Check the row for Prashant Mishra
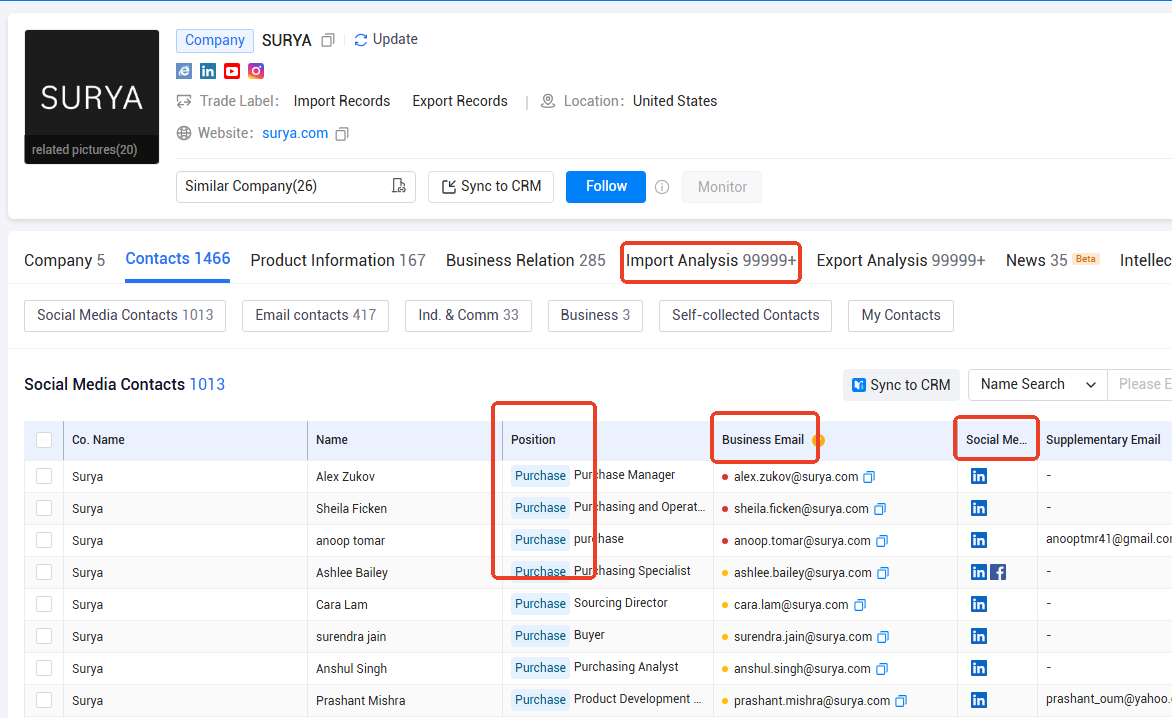1172x718 pixels. 44,700
